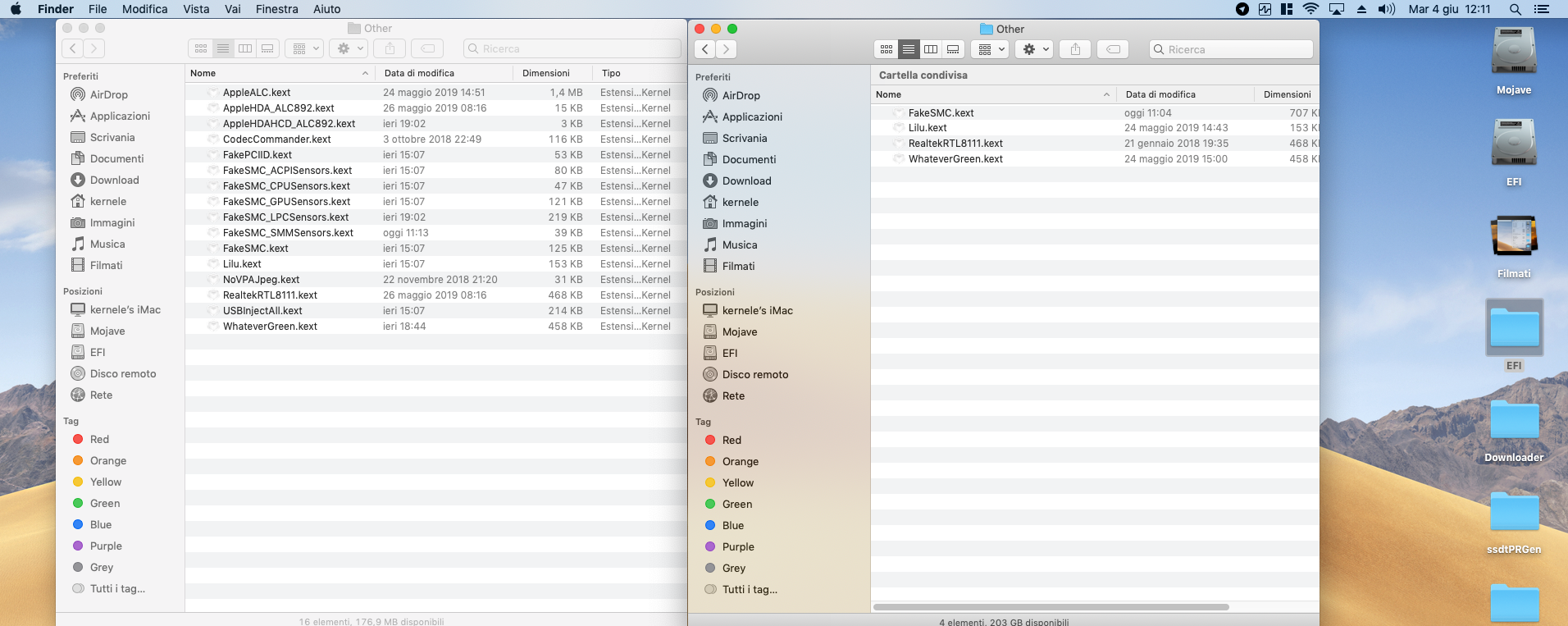Open the Finestra menu
The width and height of the screenshot is (1568, 626).
coord(277,9)
